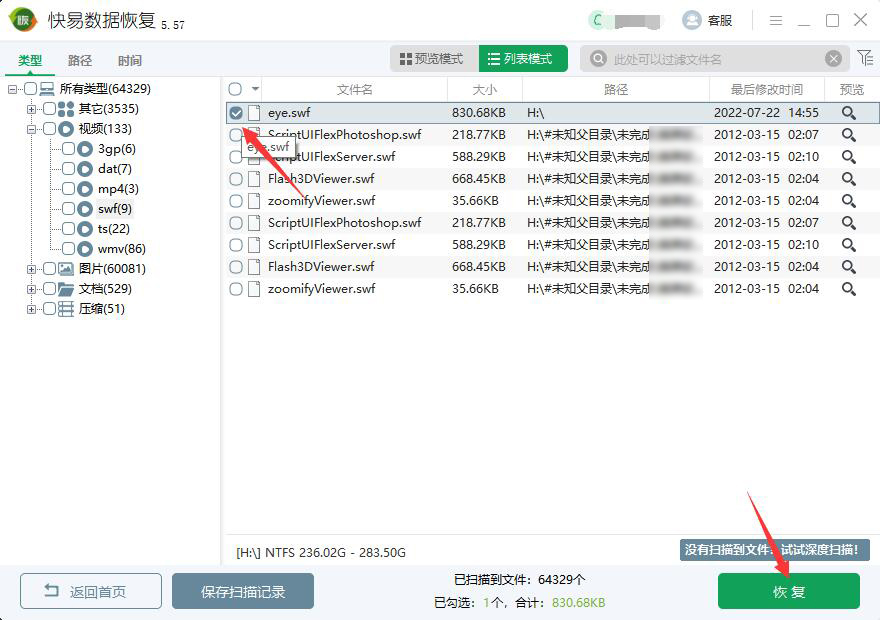Uncheck the eye.swf file checkbox

pos(236,113)
